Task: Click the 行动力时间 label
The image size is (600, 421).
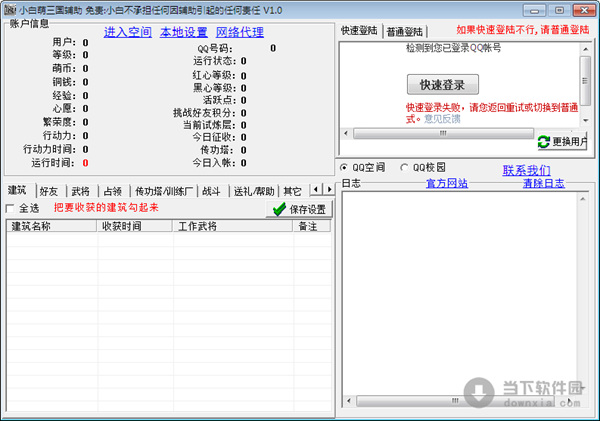Action: pos(49,149)
